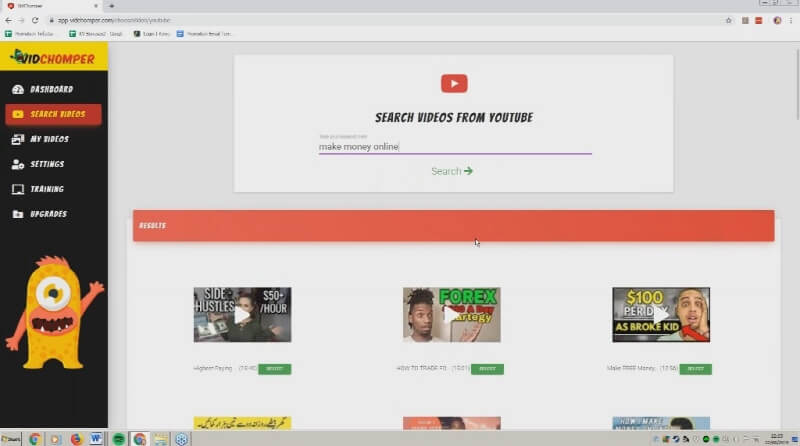Open the red browser extension icon

pos(759,20)
